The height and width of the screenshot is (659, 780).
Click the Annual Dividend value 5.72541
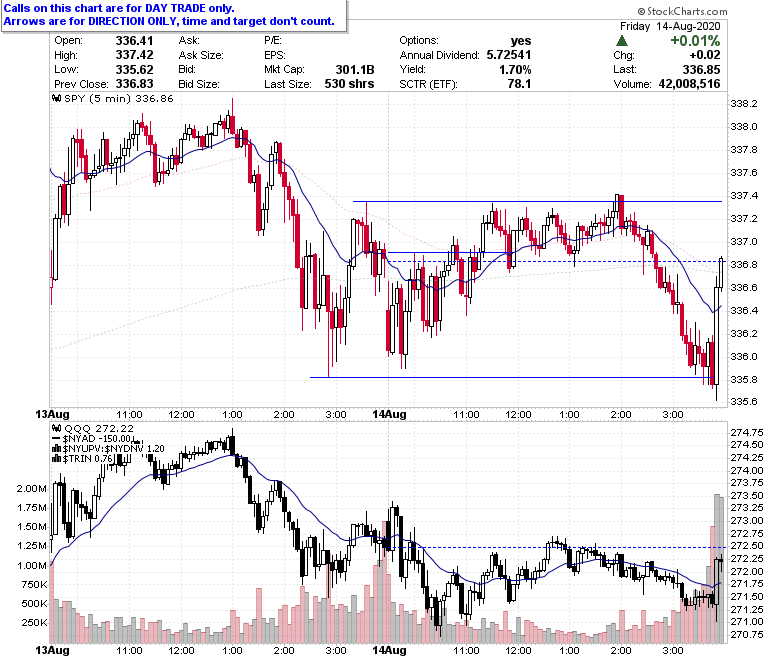click(x=509, y=55)
